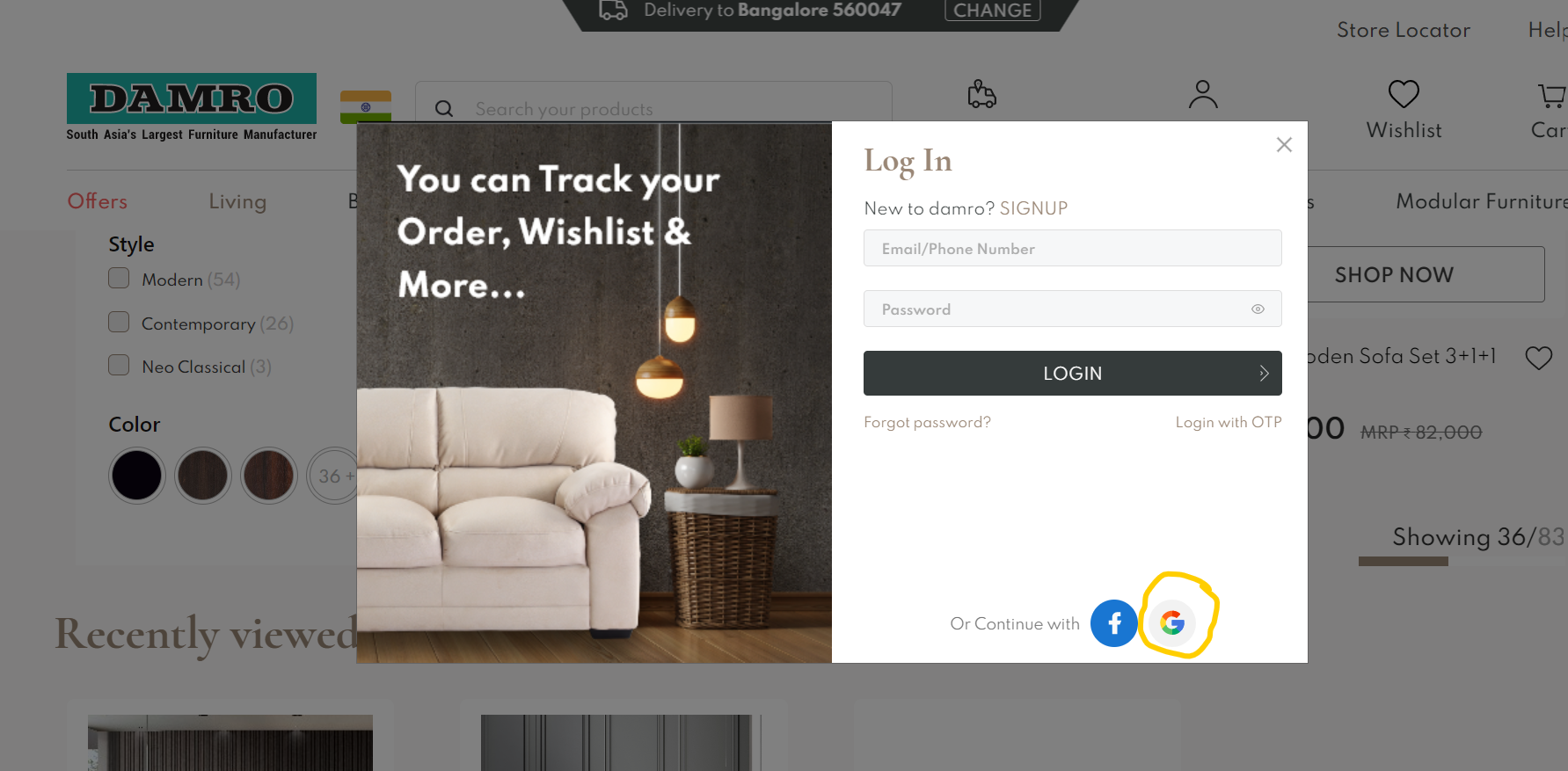Open the Offers menu

98,201
